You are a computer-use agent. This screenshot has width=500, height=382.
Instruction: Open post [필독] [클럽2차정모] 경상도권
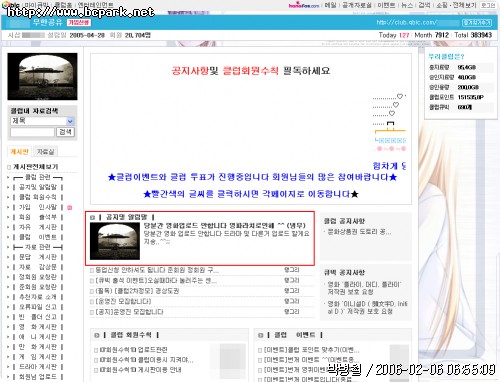[137, 291]
